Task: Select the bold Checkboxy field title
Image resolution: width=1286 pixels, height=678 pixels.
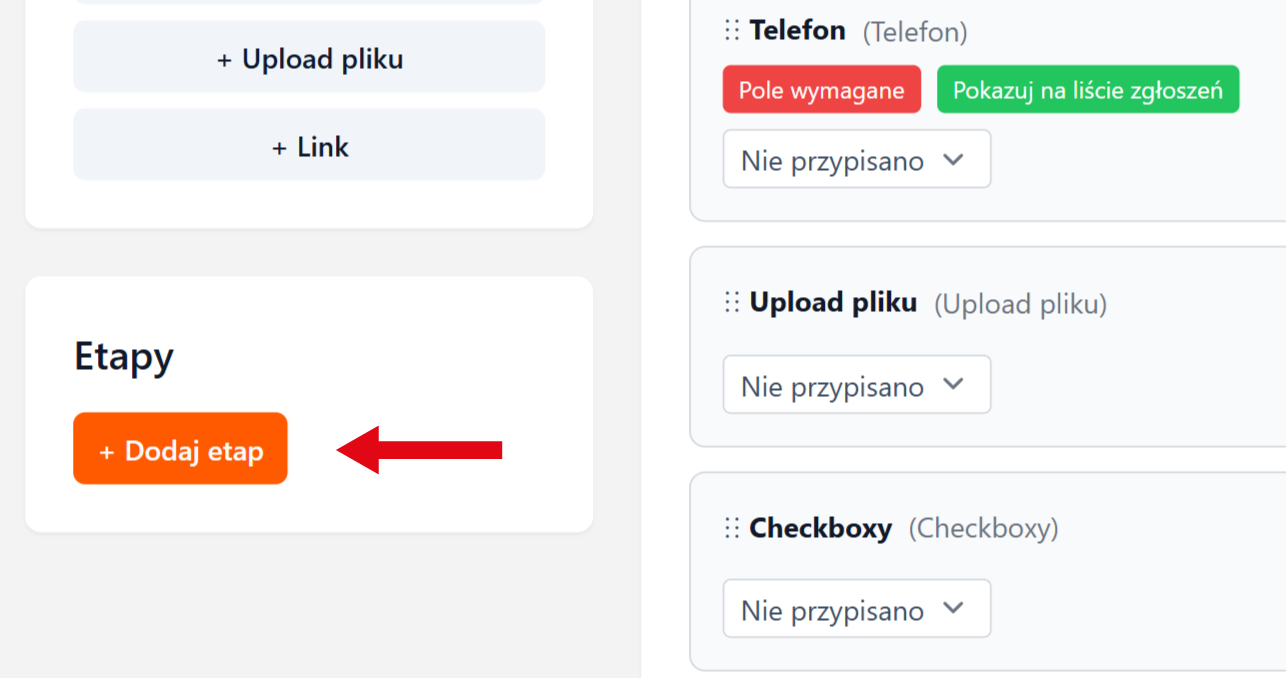Action: pyautogui.click(x=820, y=528)
